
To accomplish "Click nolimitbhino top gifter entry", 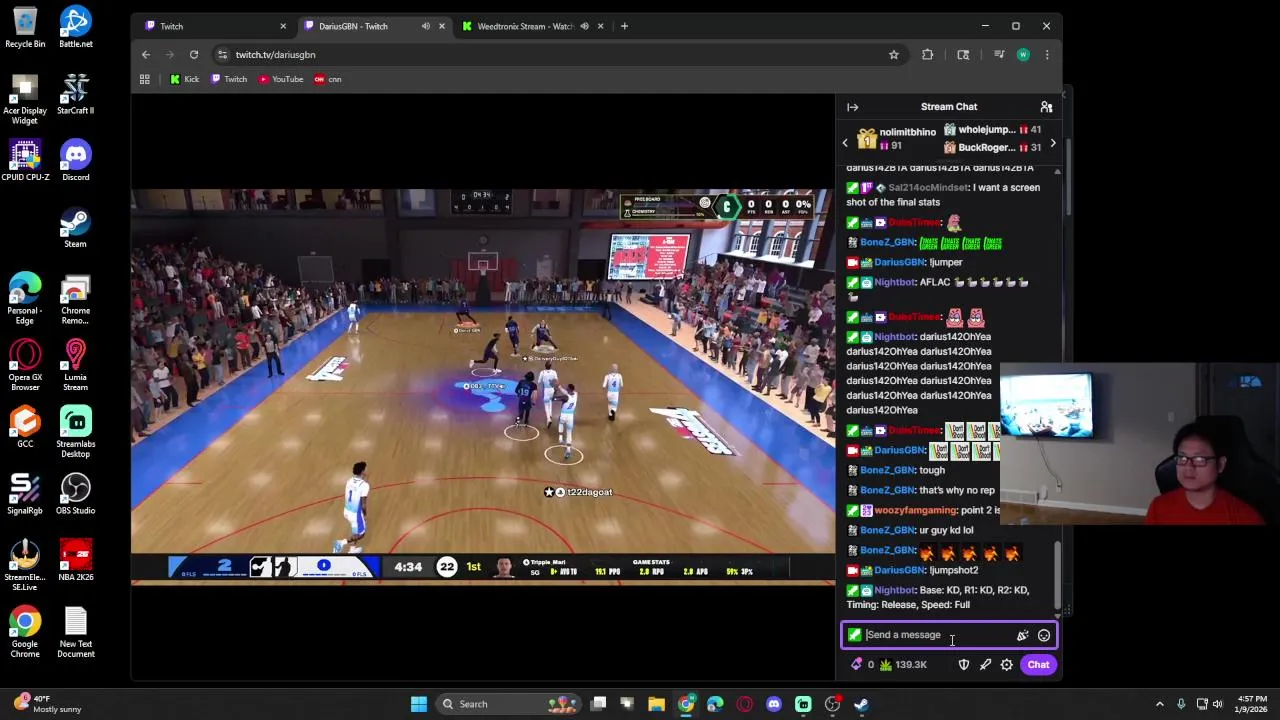I will (897, 139).
